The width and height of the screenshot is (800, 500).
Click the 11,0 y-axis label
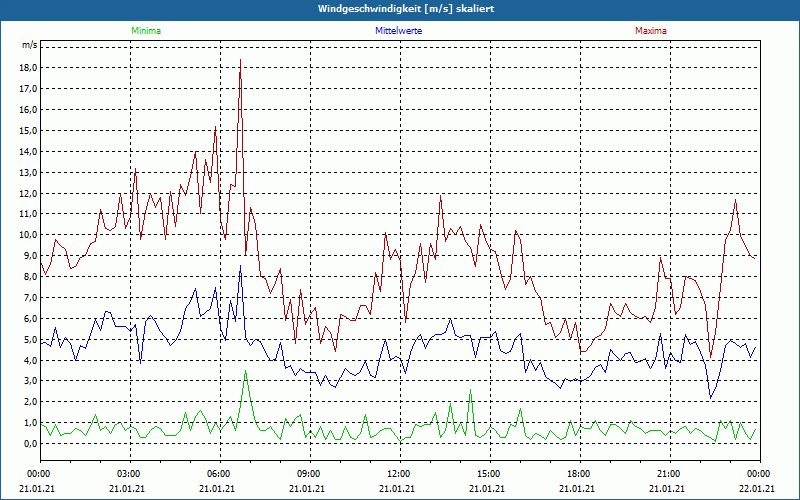(29, 214)
